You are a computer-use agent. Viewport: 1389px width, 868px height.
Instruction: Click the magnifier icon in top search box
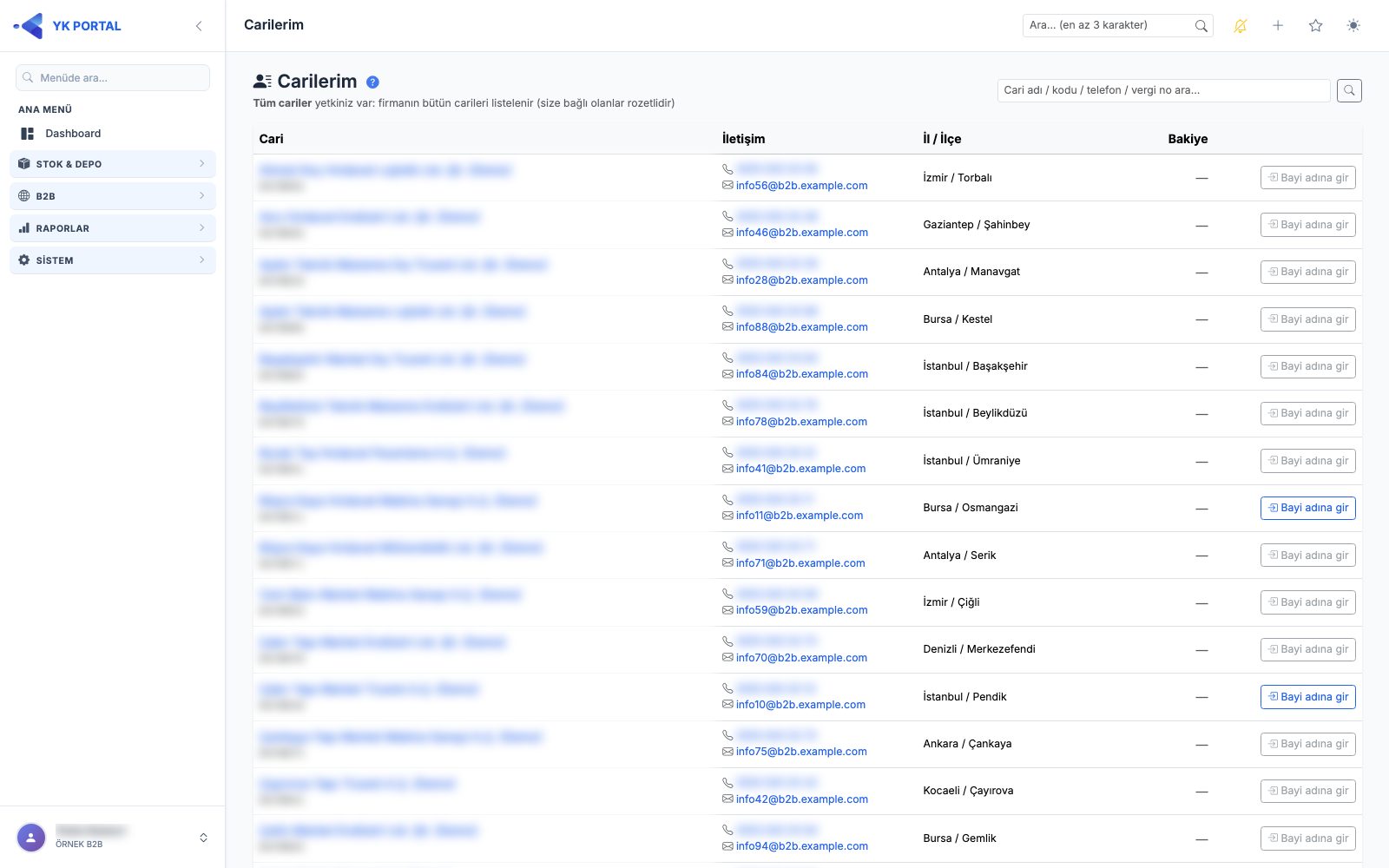1201,26
